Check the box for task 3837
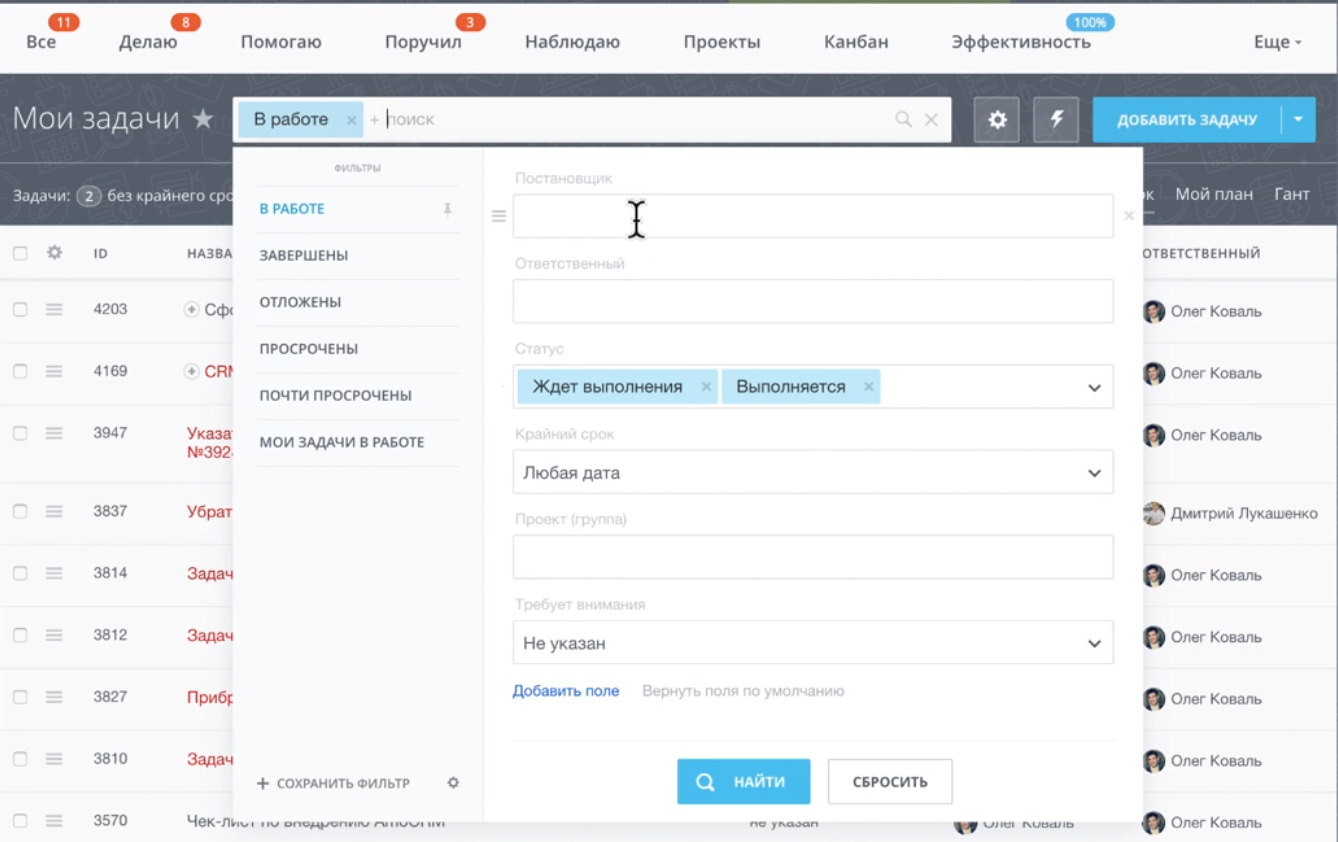 click(x=20, y=512)
